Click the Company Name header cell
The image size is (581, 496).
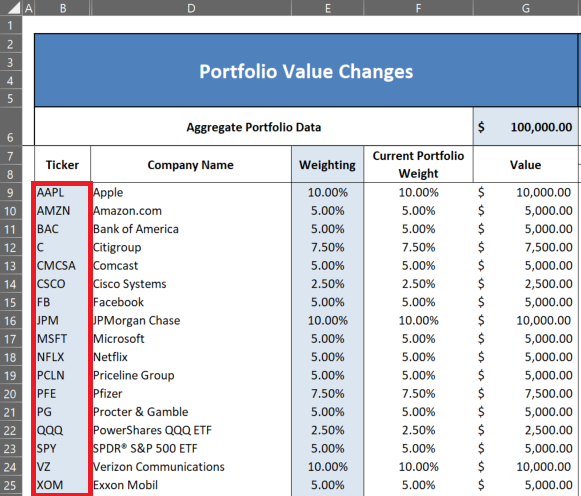(191, 164)
